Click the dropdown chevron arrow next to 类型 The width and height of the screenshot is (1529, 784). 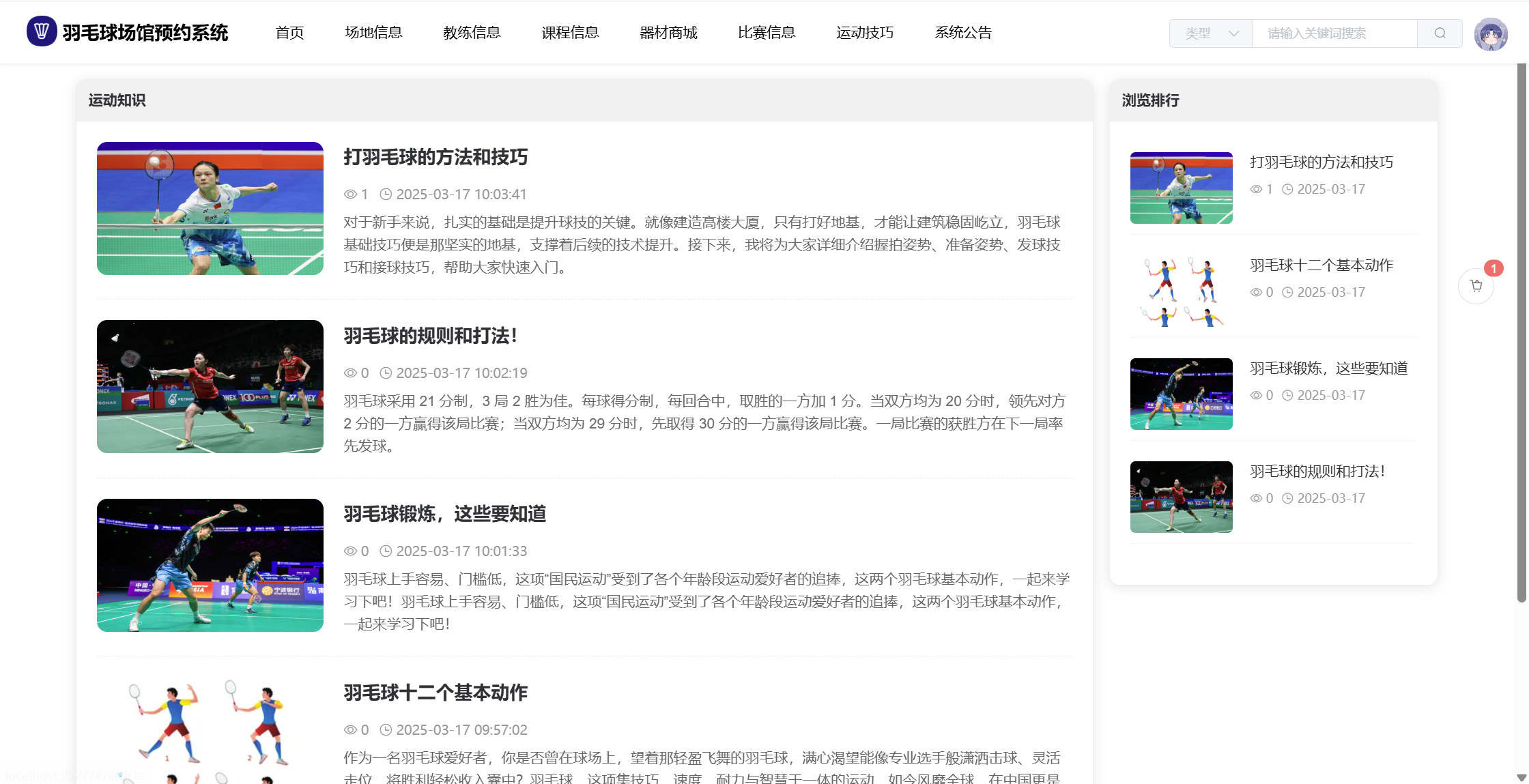pos(1233,33)
